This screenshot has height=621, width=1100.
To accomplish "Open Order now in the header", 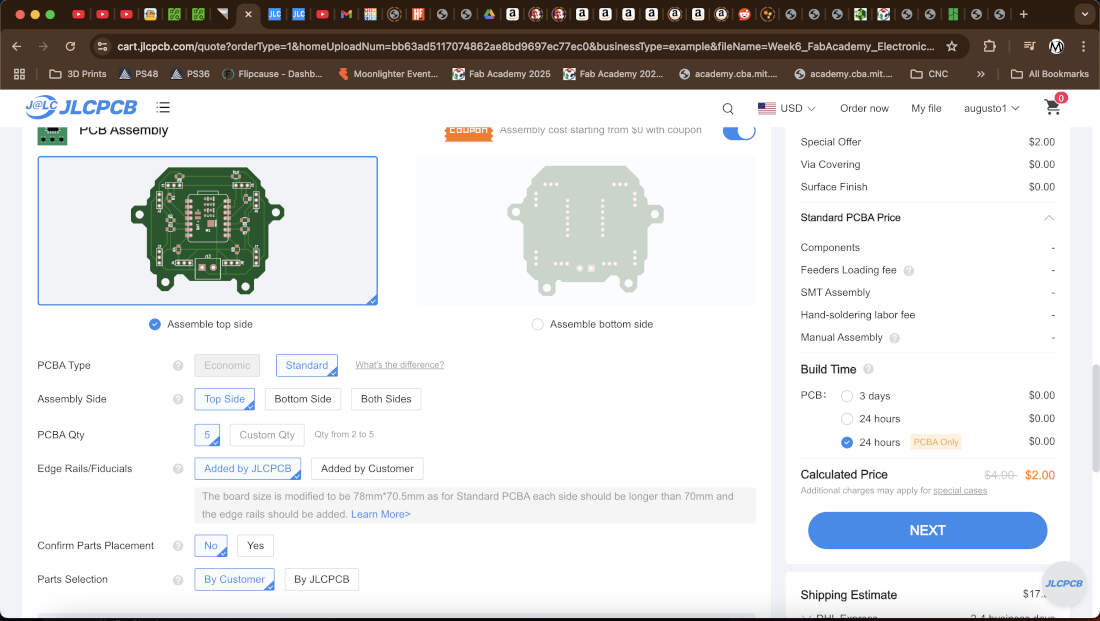I will point(864,108).
